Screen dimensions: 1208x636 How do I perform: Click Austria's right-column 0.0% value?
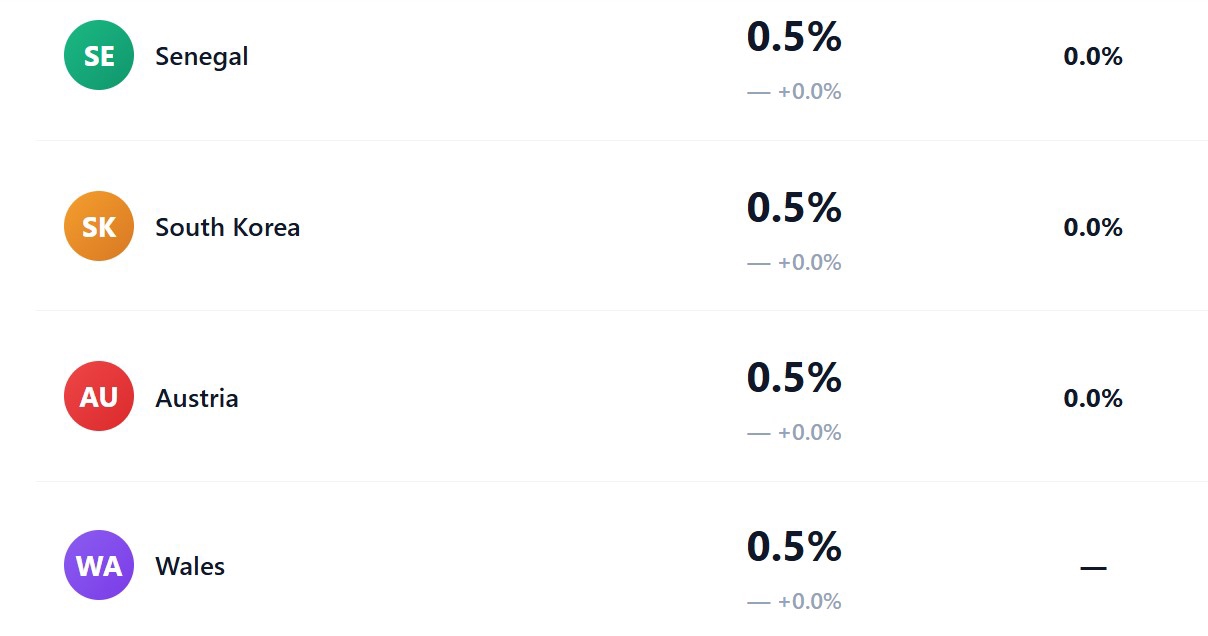(1093, 399)
